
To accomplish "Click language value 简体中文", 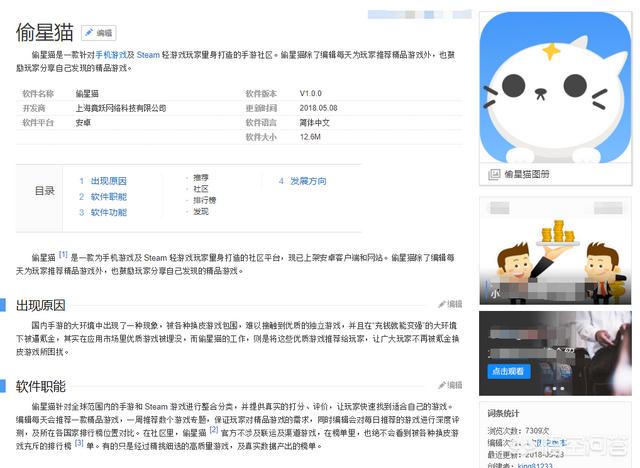I will (314, 122).
